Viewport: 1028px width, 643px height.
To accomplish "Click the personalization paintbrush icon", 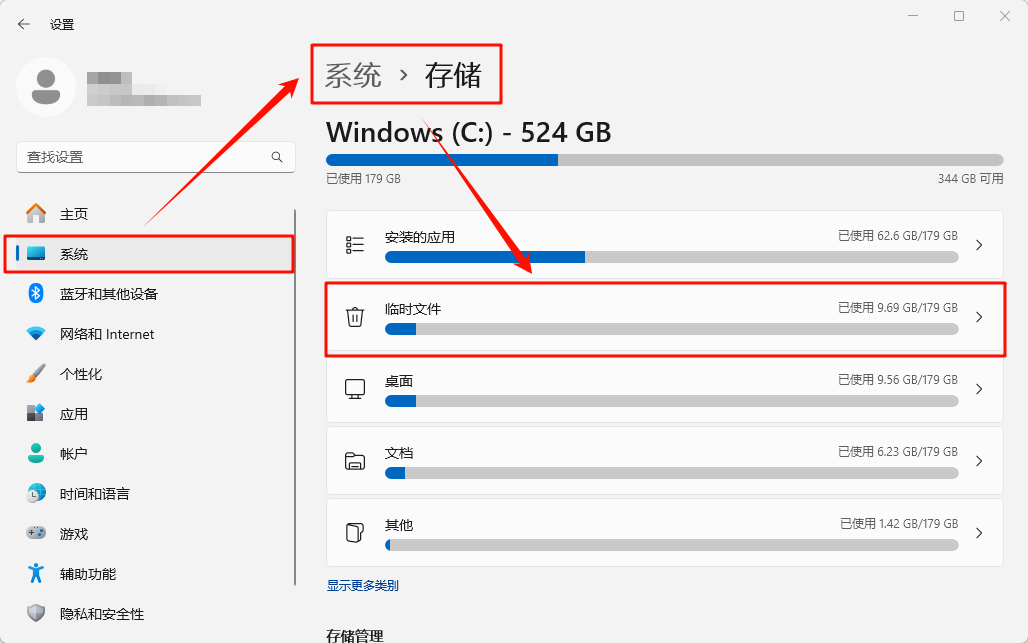I will coord(36,374).
